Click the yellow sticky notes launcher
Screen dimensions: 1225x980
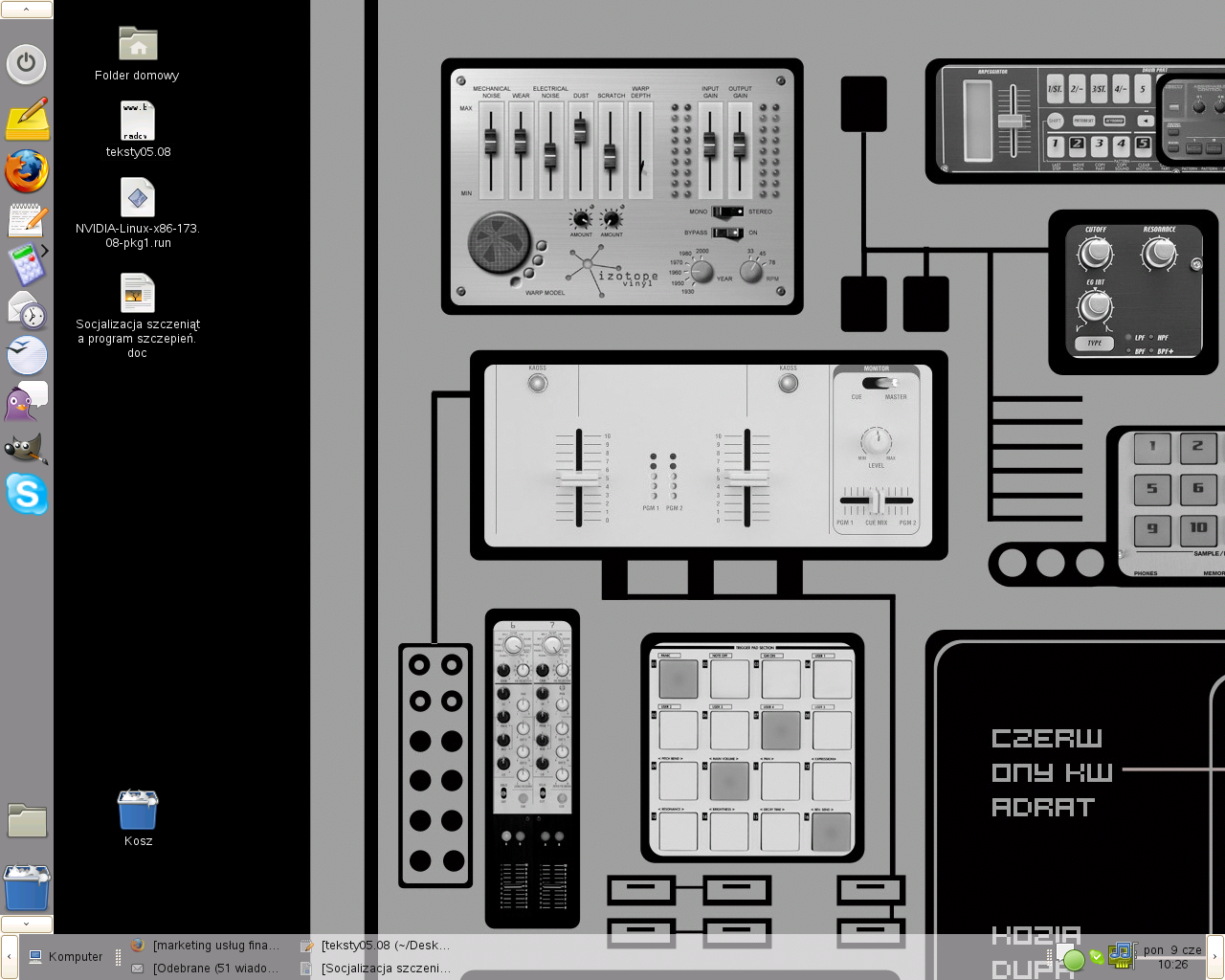click(27, 120)
